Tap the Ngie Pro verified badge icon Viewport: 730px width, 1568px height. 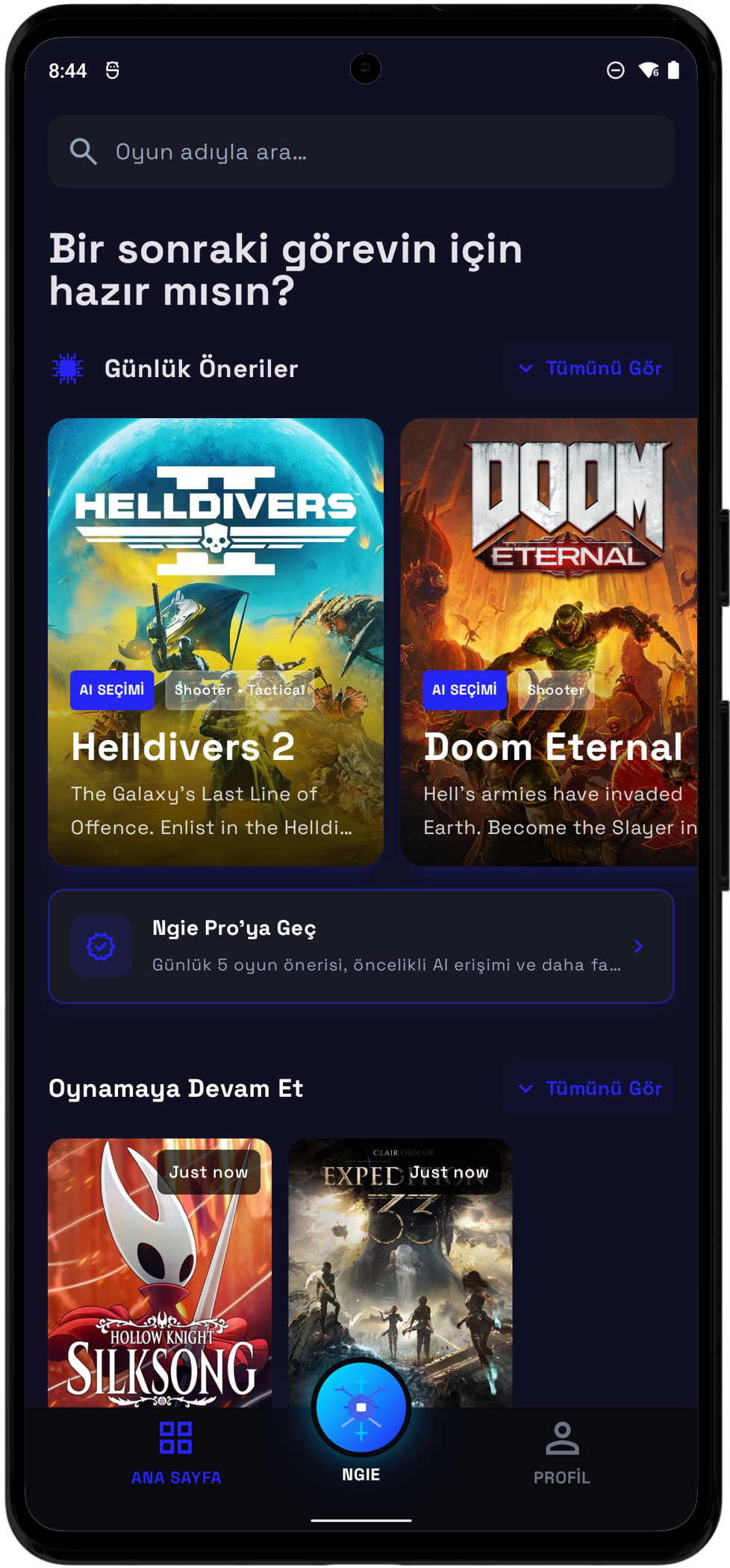tap(101, 947)
